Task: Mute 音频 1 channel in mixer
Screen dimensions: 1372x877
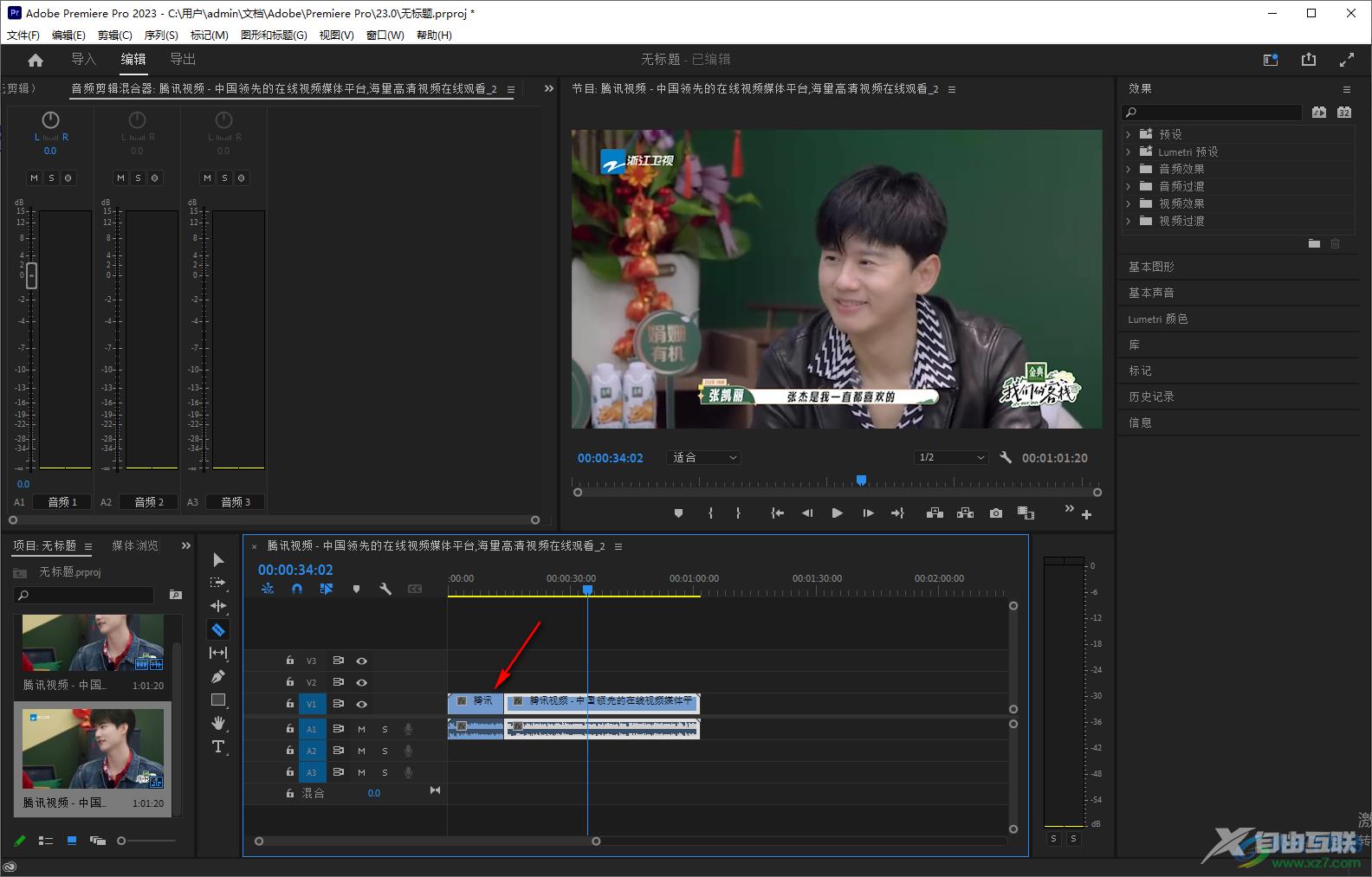Action: (x=34, y=178)
